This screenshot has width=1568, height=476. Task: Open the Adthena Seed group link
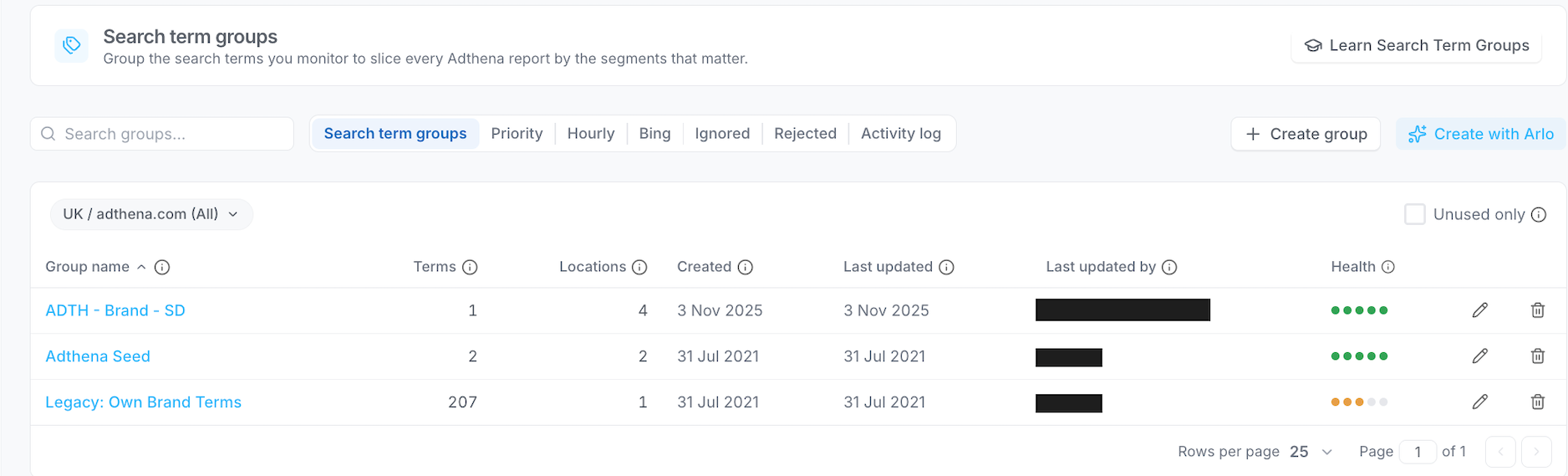point(98,356)
